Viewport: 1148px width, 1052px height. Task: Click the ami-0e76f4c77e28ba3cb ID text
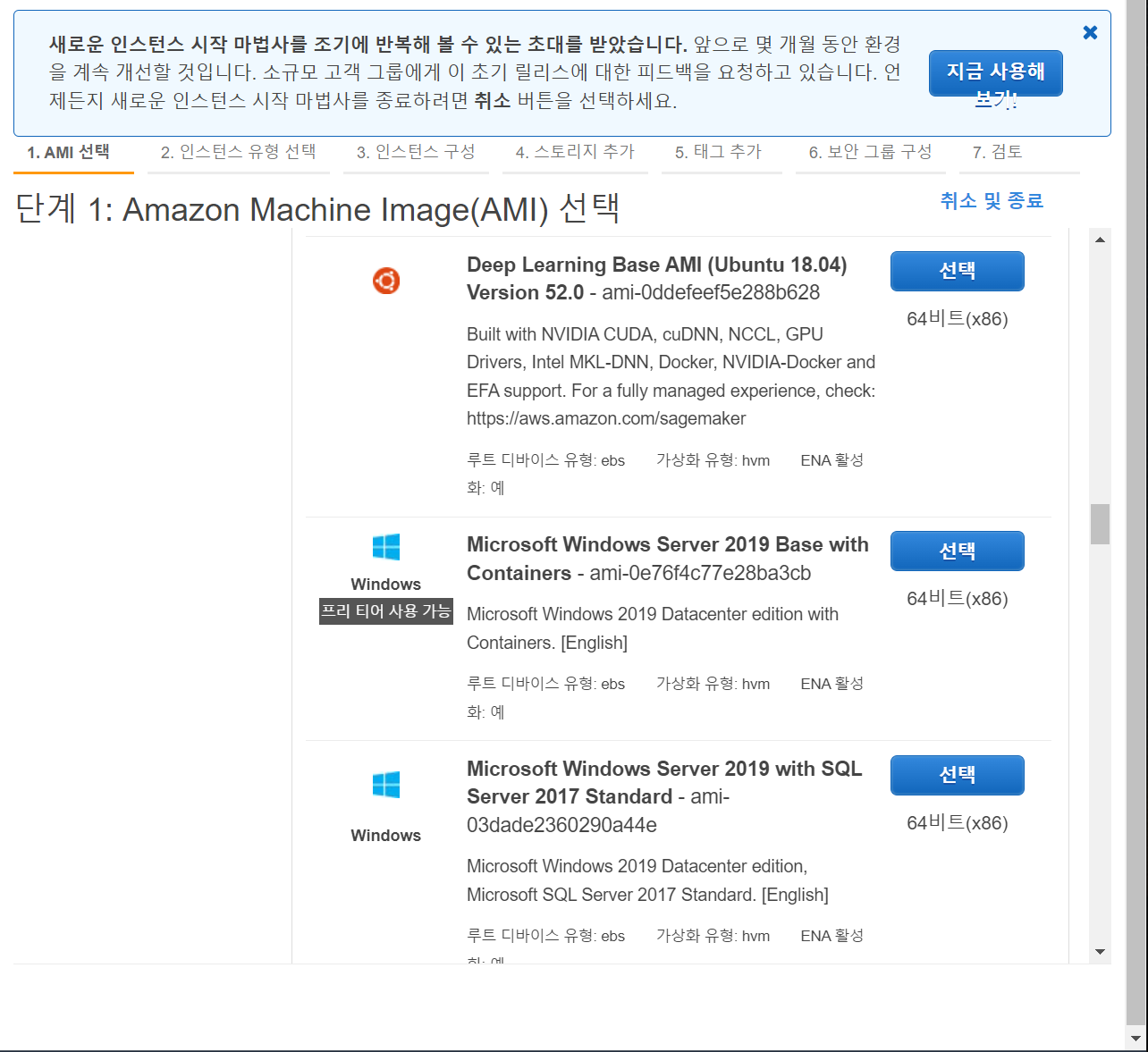(x=700, y=574)
